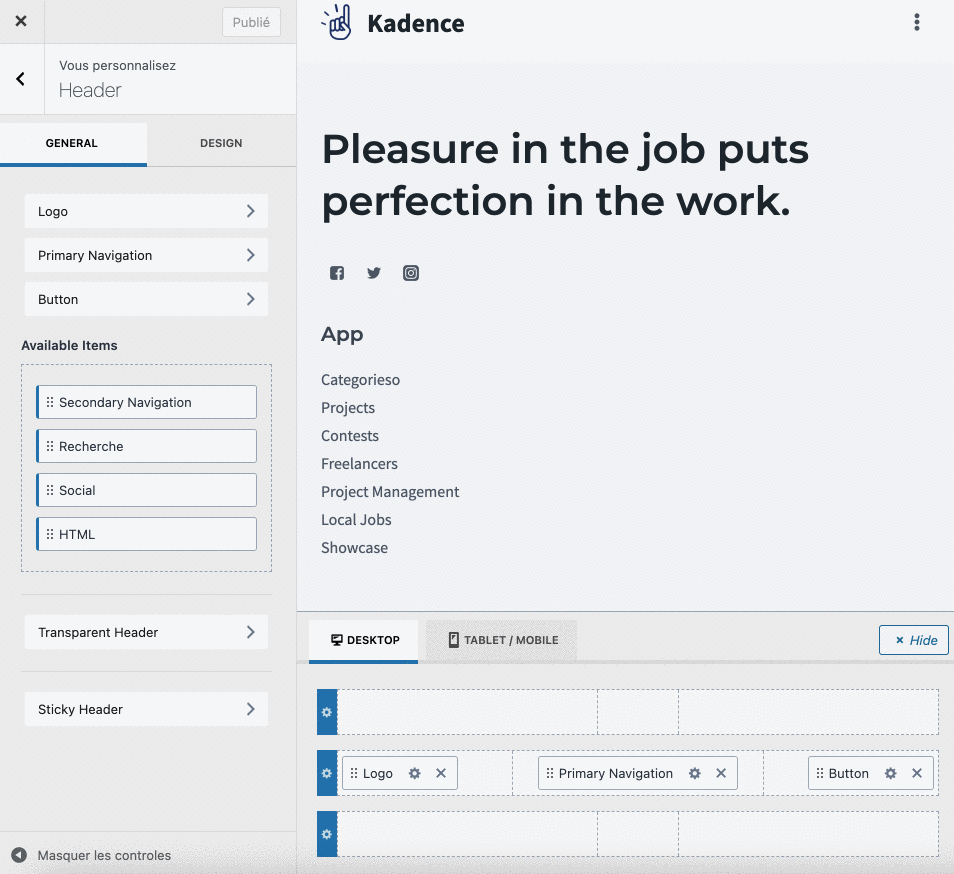This screenshot has width=954, height=874.
Task: Click the Twitter icon in the header preview
Action: pyautogui.click(x=373, y=272)
